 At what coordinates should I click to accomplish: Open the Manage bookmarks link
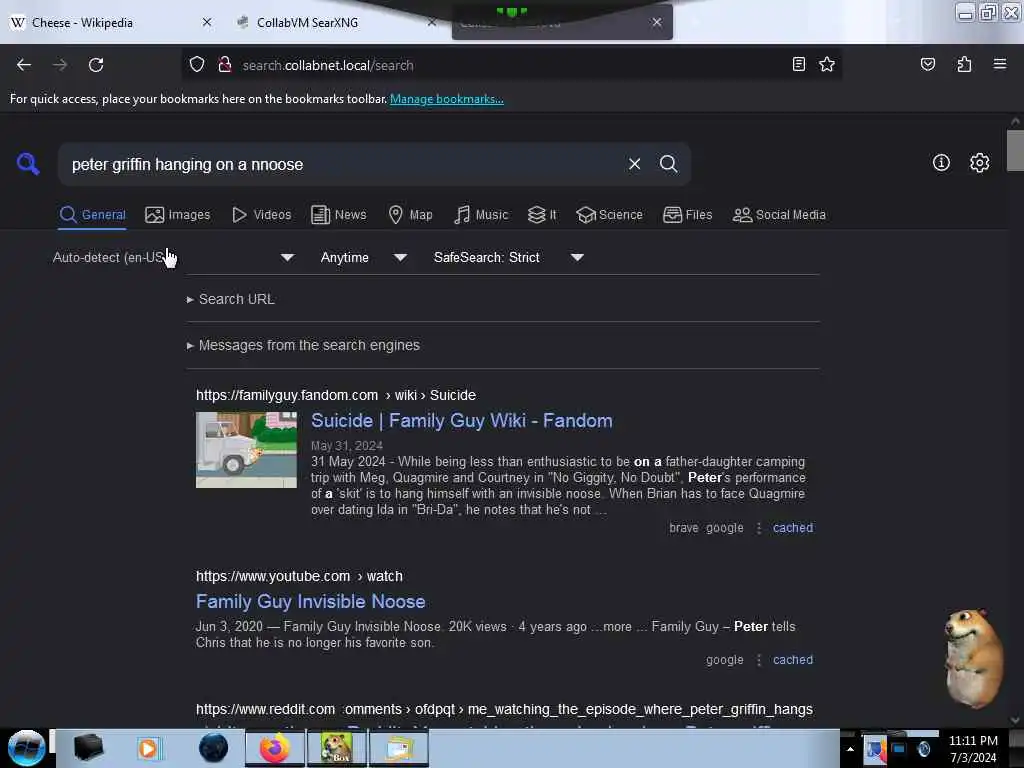(447, 99)
